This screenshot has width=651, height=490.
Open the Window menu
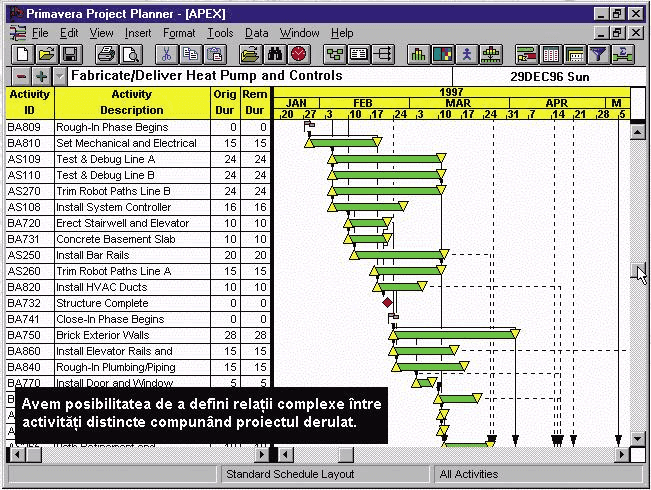pyautogui.click(x=299, y=33)
